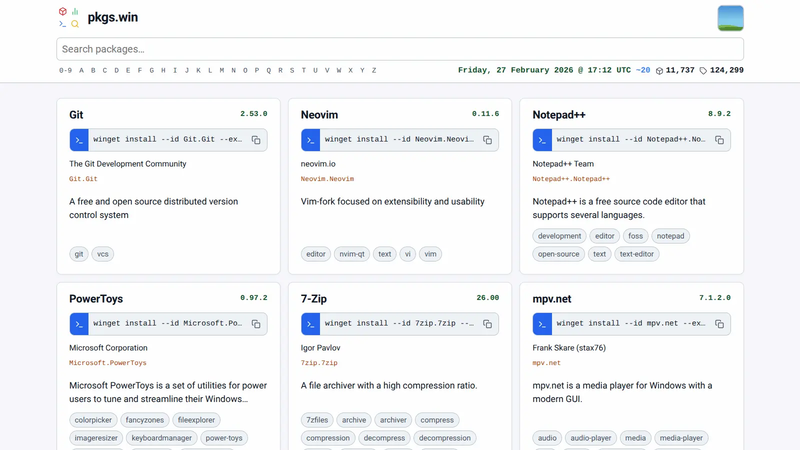This screenshot has height=450, width=800.
Task: Click the Git.Git package ID
Action: [83, 179]
